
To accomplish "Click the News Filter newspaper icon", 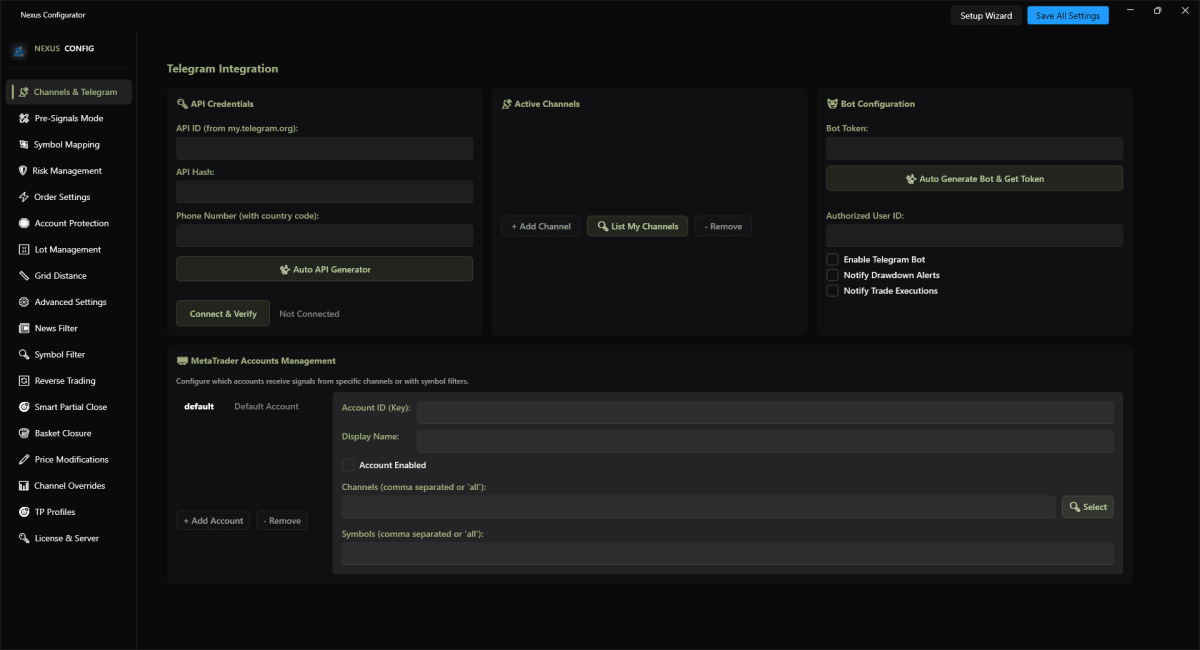I will [x=24, y=328].
